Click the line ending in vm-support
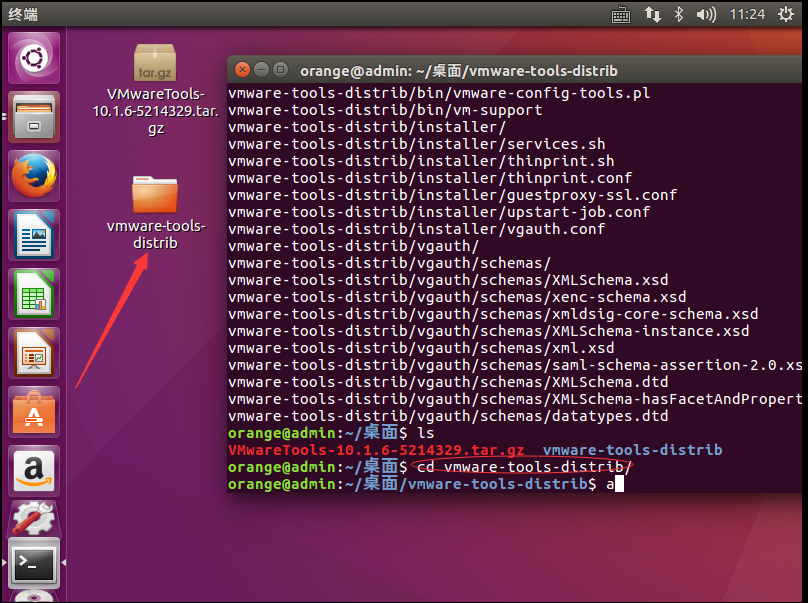 click(x=385, y=110)
